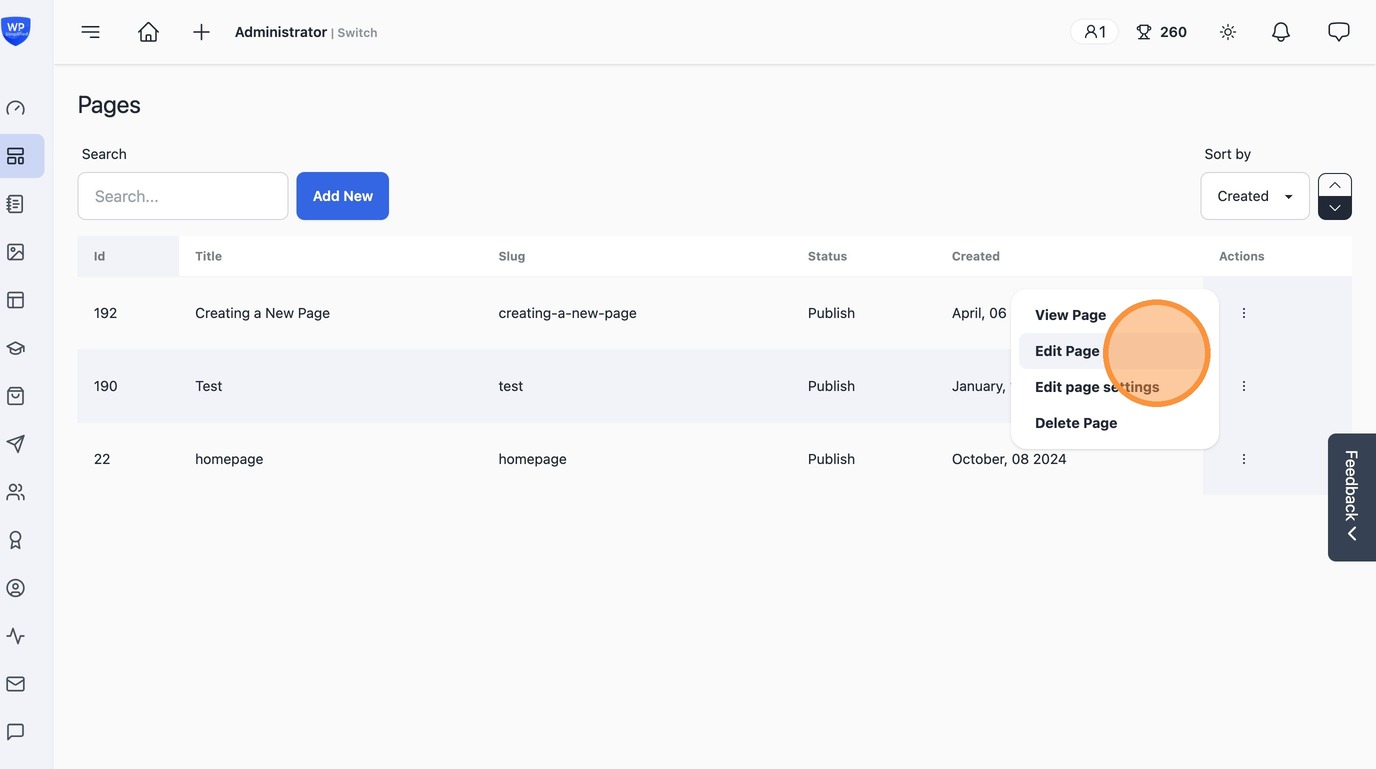Toggle light/dark mode sun icon
The image size is (1376, 769).
pos(1228,32)
